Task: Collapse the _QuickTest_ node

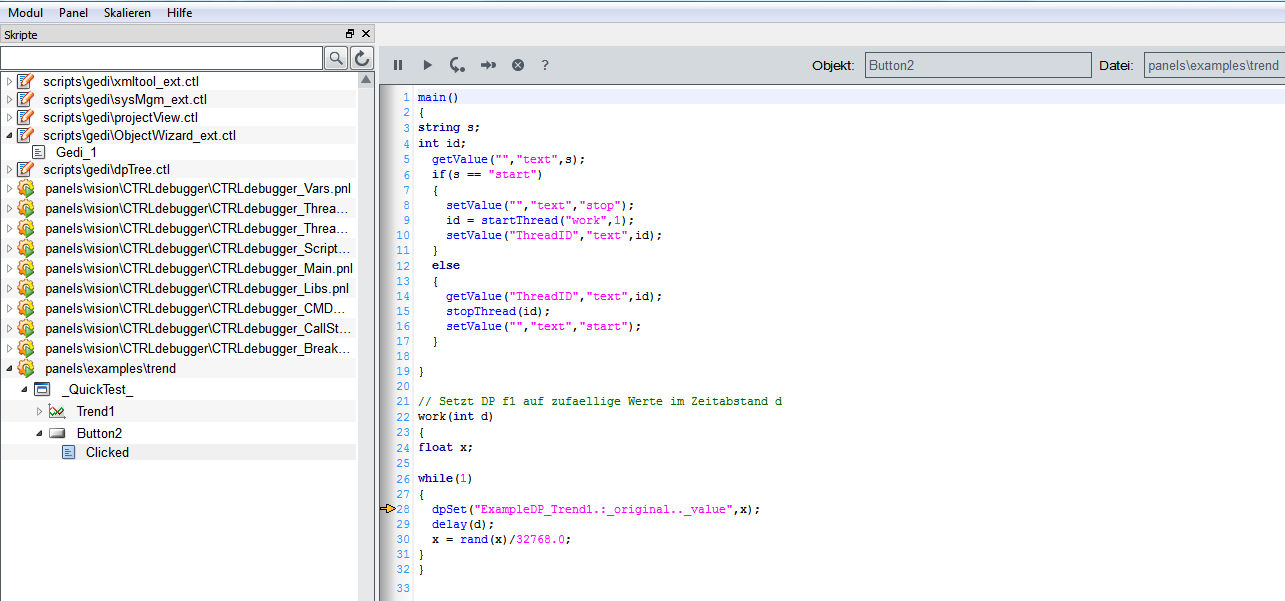Action: (24, 389)
